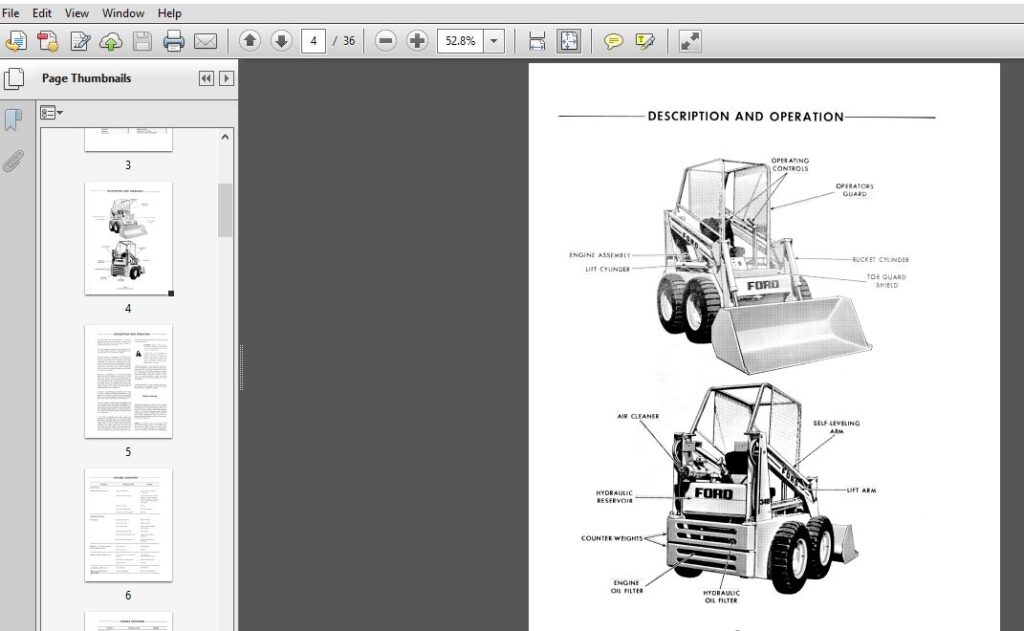This screenshot has width=1024, height=631.
Task: Select page 4 thumbnail
Action: point(128,238)
